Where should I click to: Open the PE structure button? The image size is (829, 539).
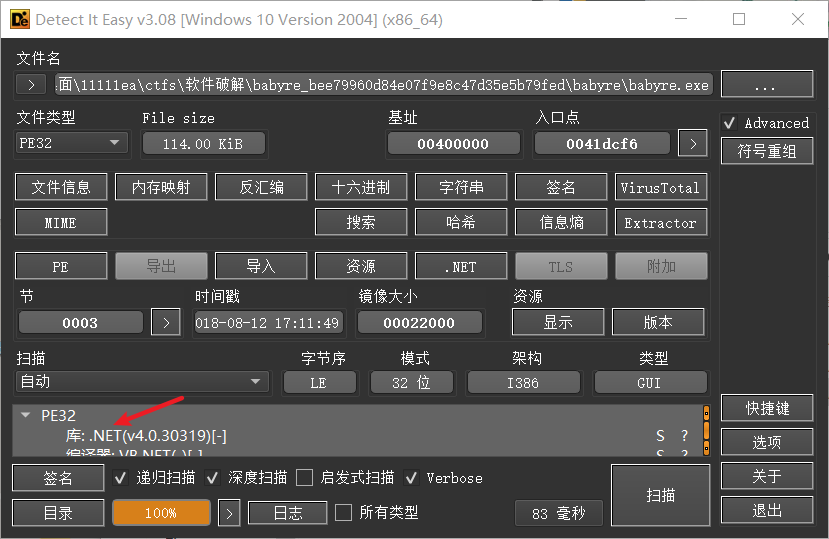(x=61, y=266)
